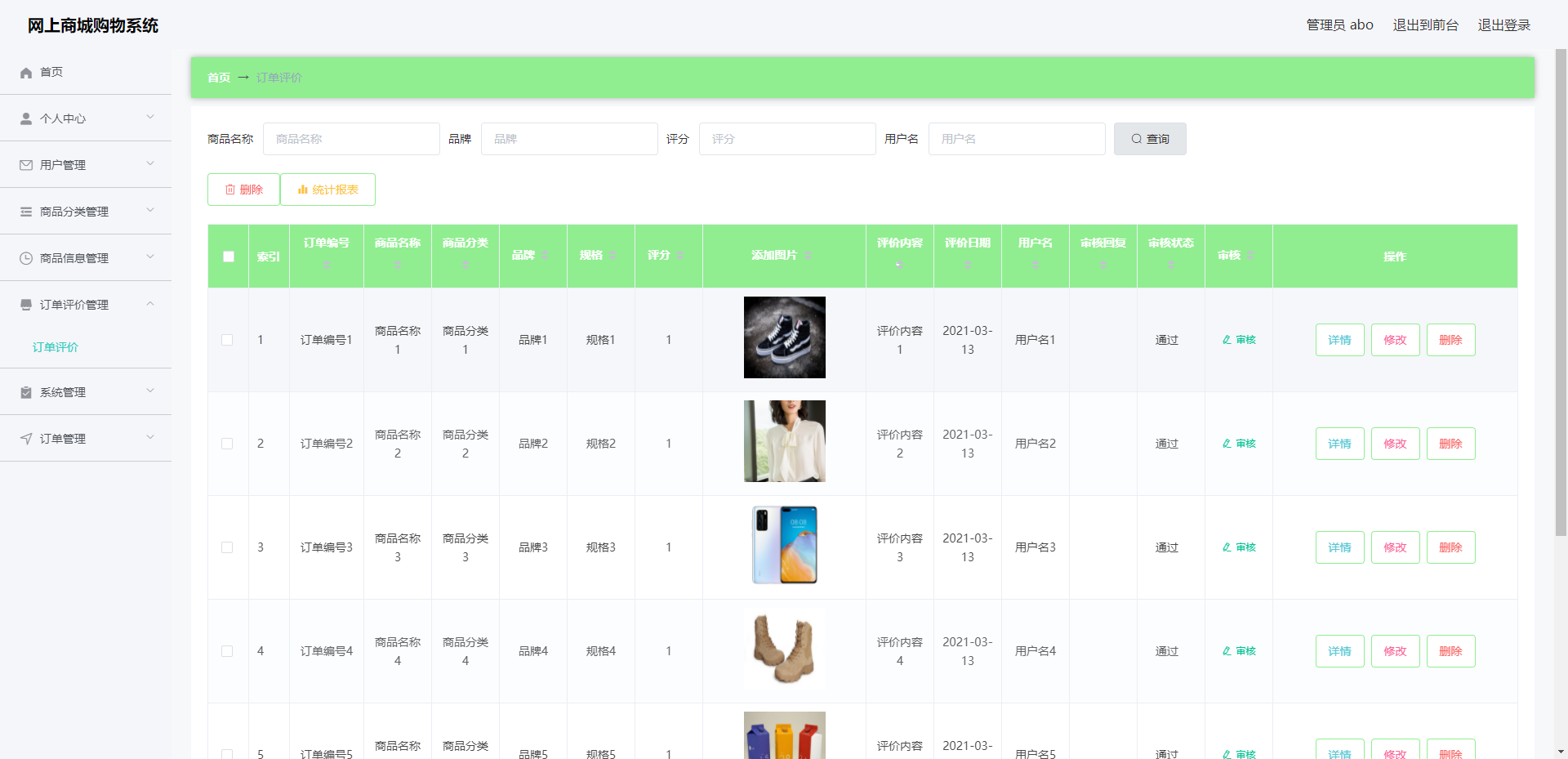Select 订单评价 submenu item

[x=56, y=347]
